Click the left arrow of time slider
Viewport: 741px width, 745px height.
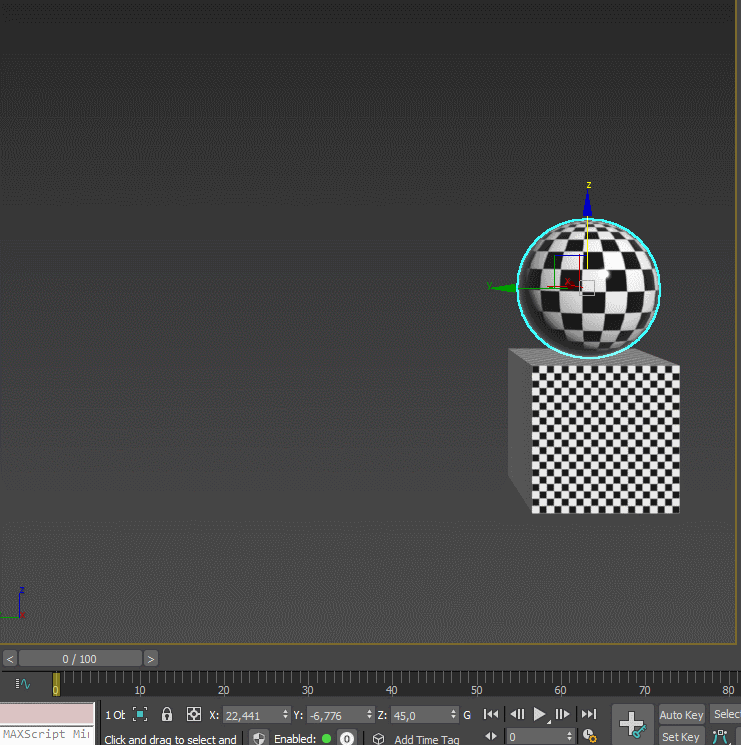(x=9, y=658)
